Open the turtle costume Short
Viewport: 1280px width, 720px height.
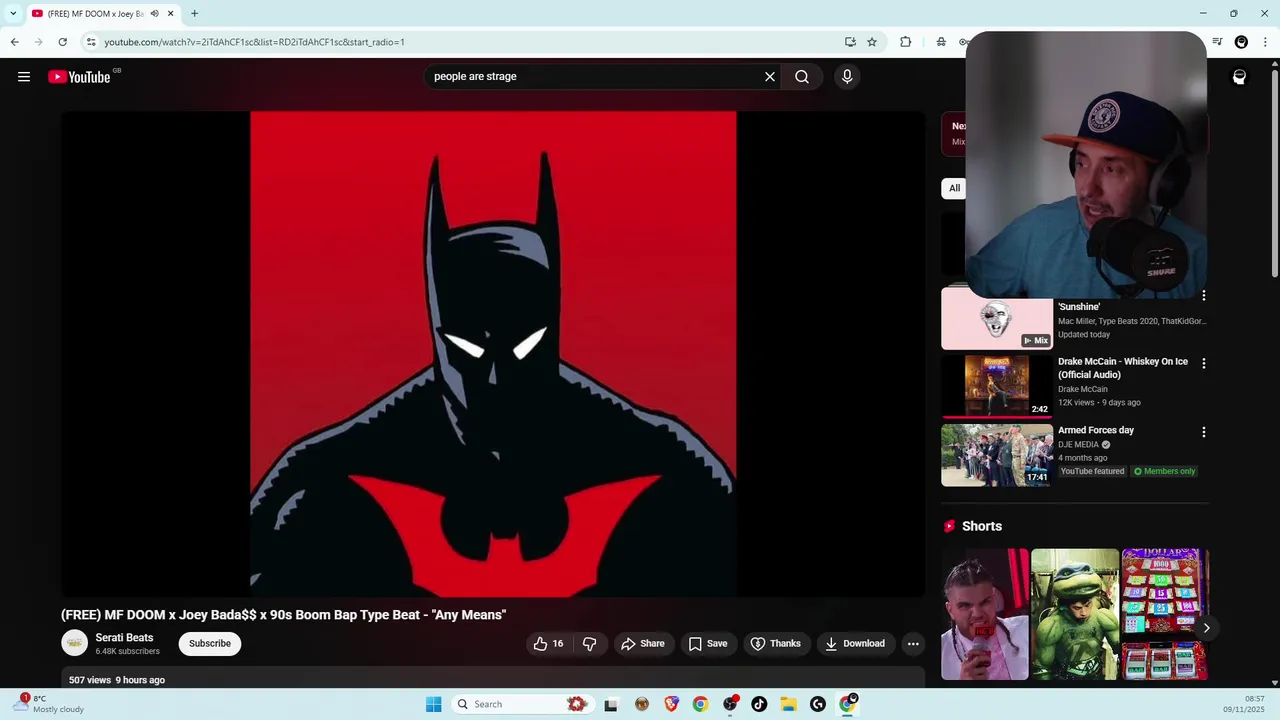(x=1075, y=614)
